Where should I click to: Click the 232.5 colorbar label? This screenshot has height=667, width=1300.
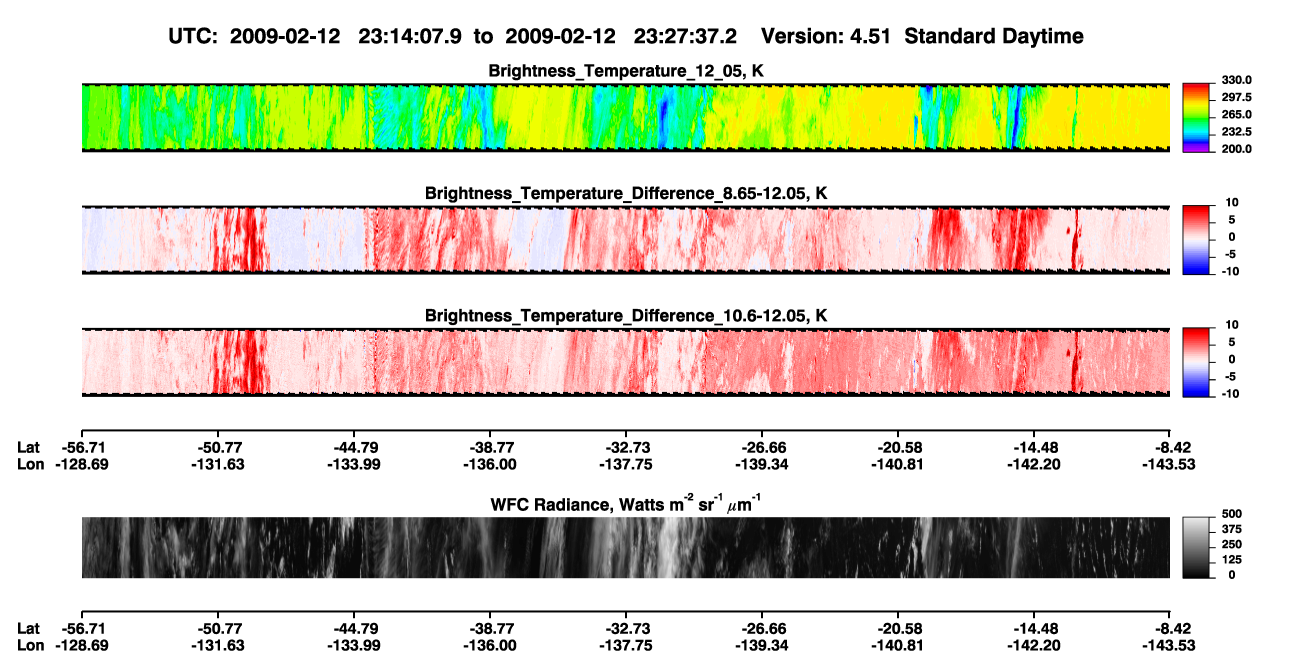1237,132
